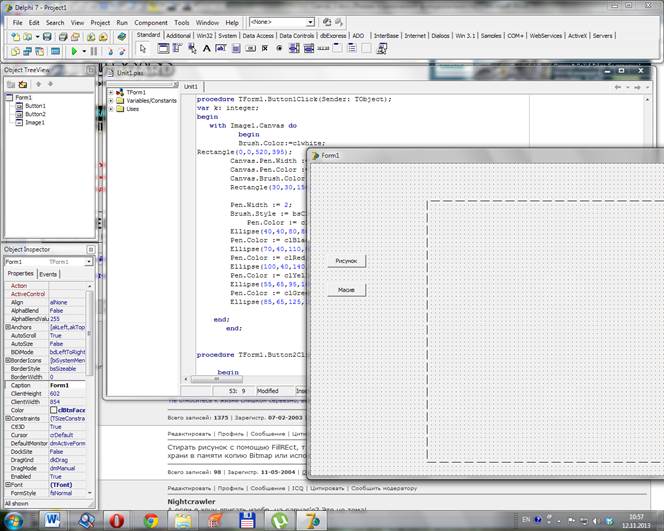Screen dimensions: 664x531
Task: Switch to Data Access palette tab
Action: (258, 36)
